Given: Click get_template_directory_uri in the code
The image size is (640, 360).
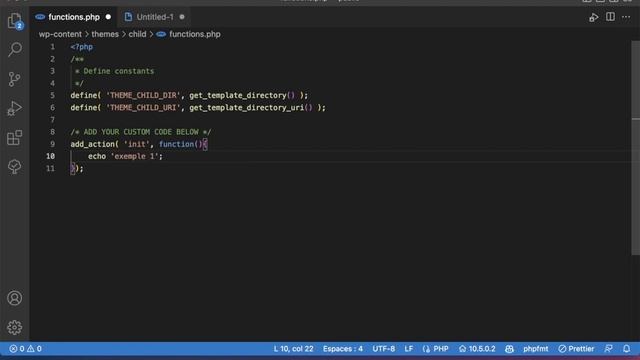Looking at the screenshot, I should coord(247,108).
